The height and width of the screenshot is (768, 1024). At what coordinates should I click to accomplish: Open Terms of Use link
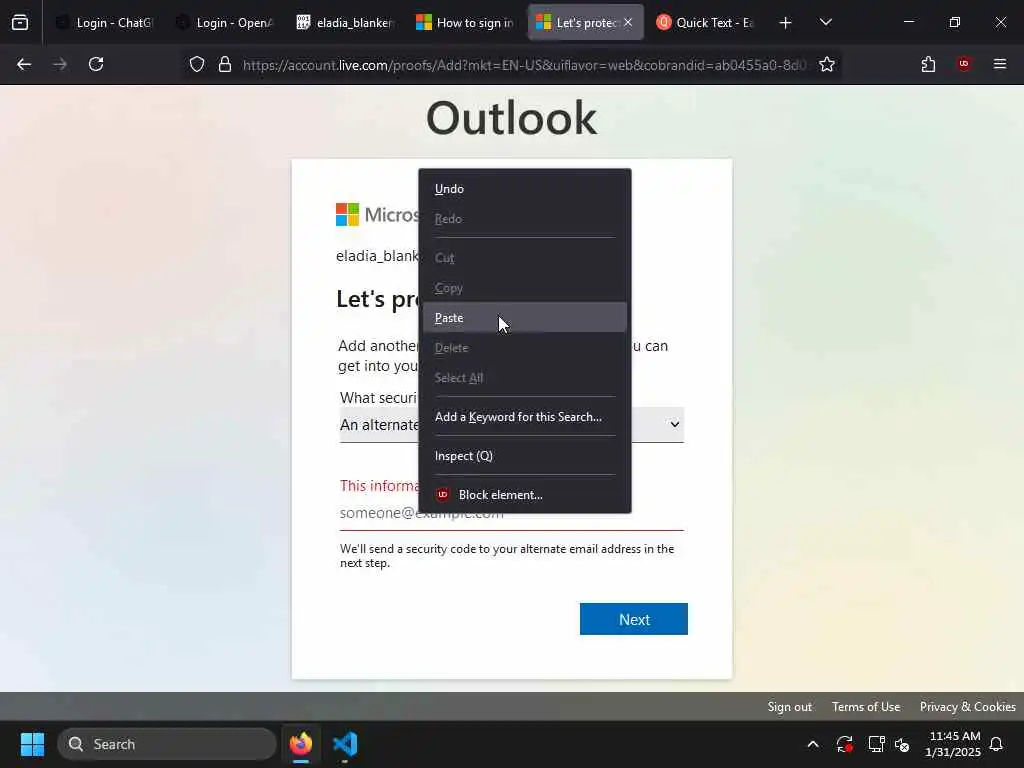[866, 707]
